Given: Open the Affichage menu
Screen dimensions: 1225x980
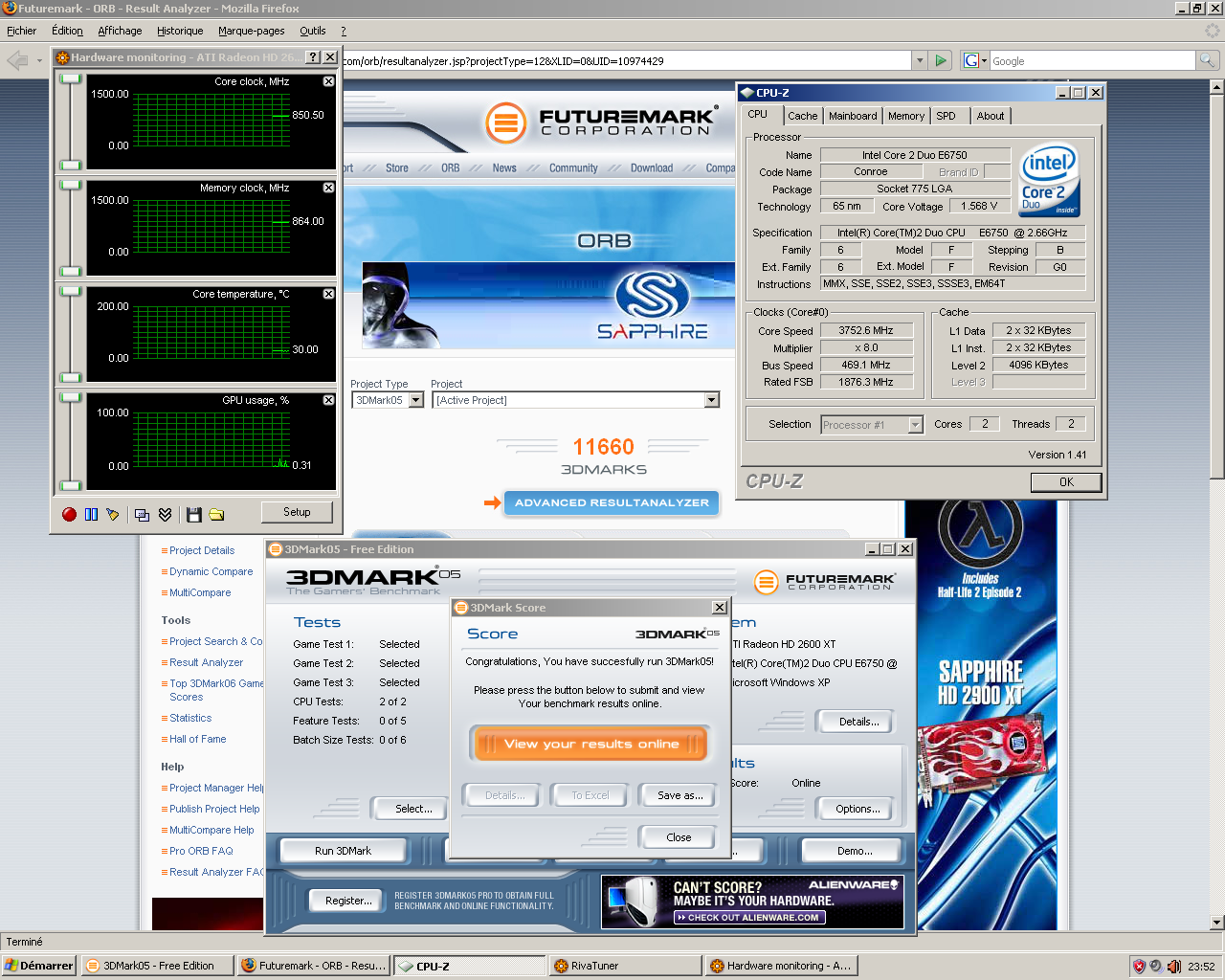Looking at the screenshot, I should pyautogui.click(x=120, y=31).
